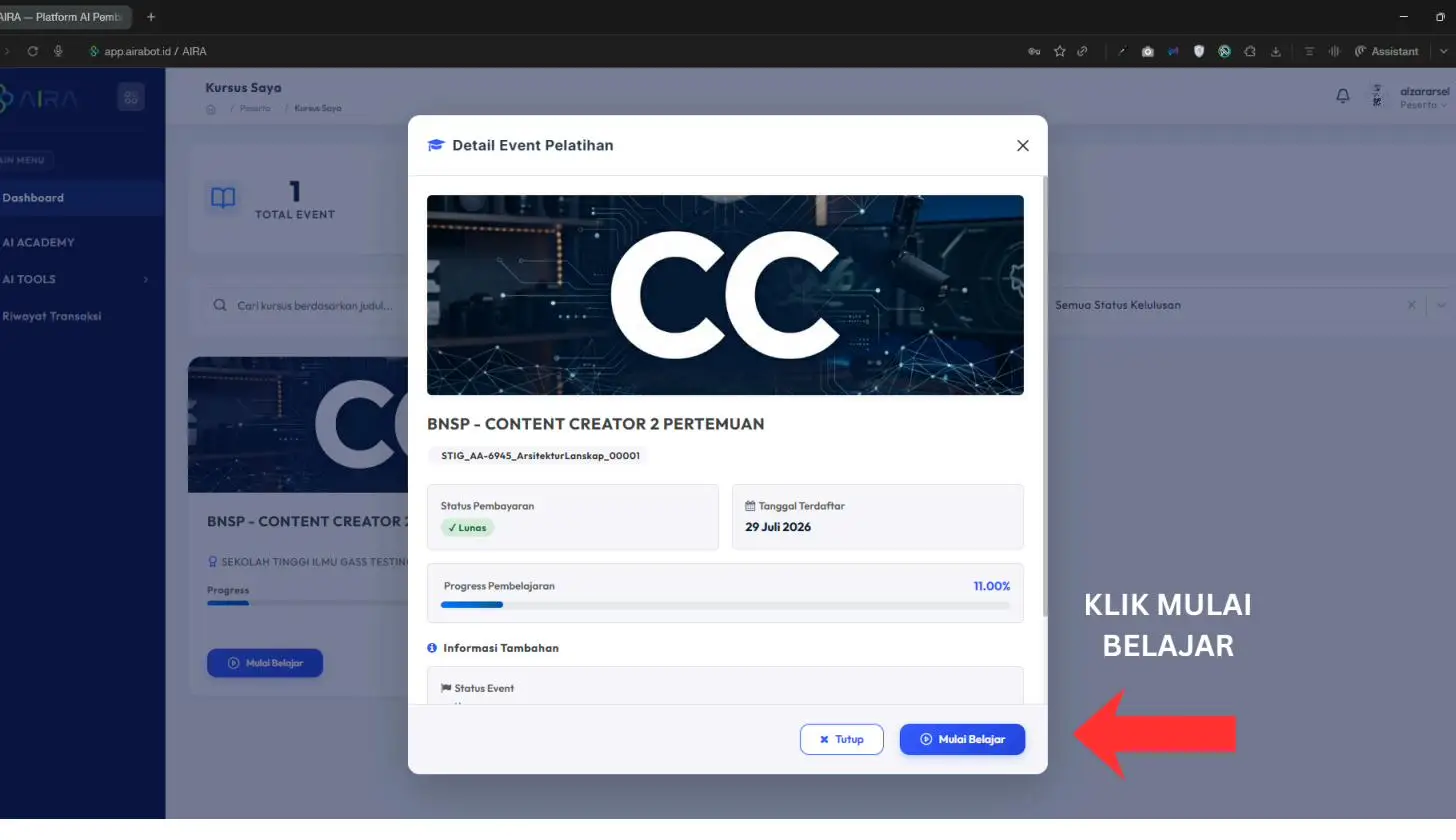The image size is (1456, 840).
Task: Click the course title BNSP - CONTENT CREATOR 2 PERTEMUAN
Action: point(595,424)
